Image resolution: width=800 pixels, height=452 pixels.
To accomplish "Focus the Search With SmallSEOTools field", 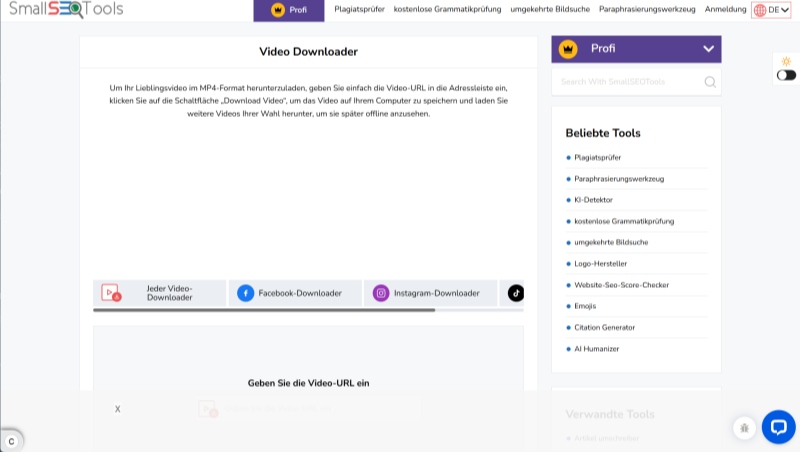I will pyautogui.click(x=628, y=82).
